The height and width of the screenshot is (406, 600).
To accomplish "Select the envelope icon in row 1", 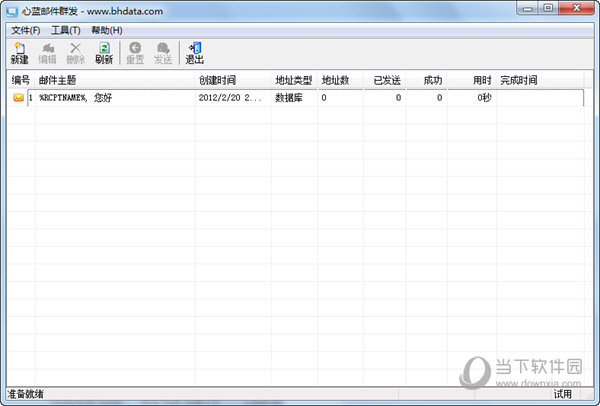I will (x=18, y=98).
